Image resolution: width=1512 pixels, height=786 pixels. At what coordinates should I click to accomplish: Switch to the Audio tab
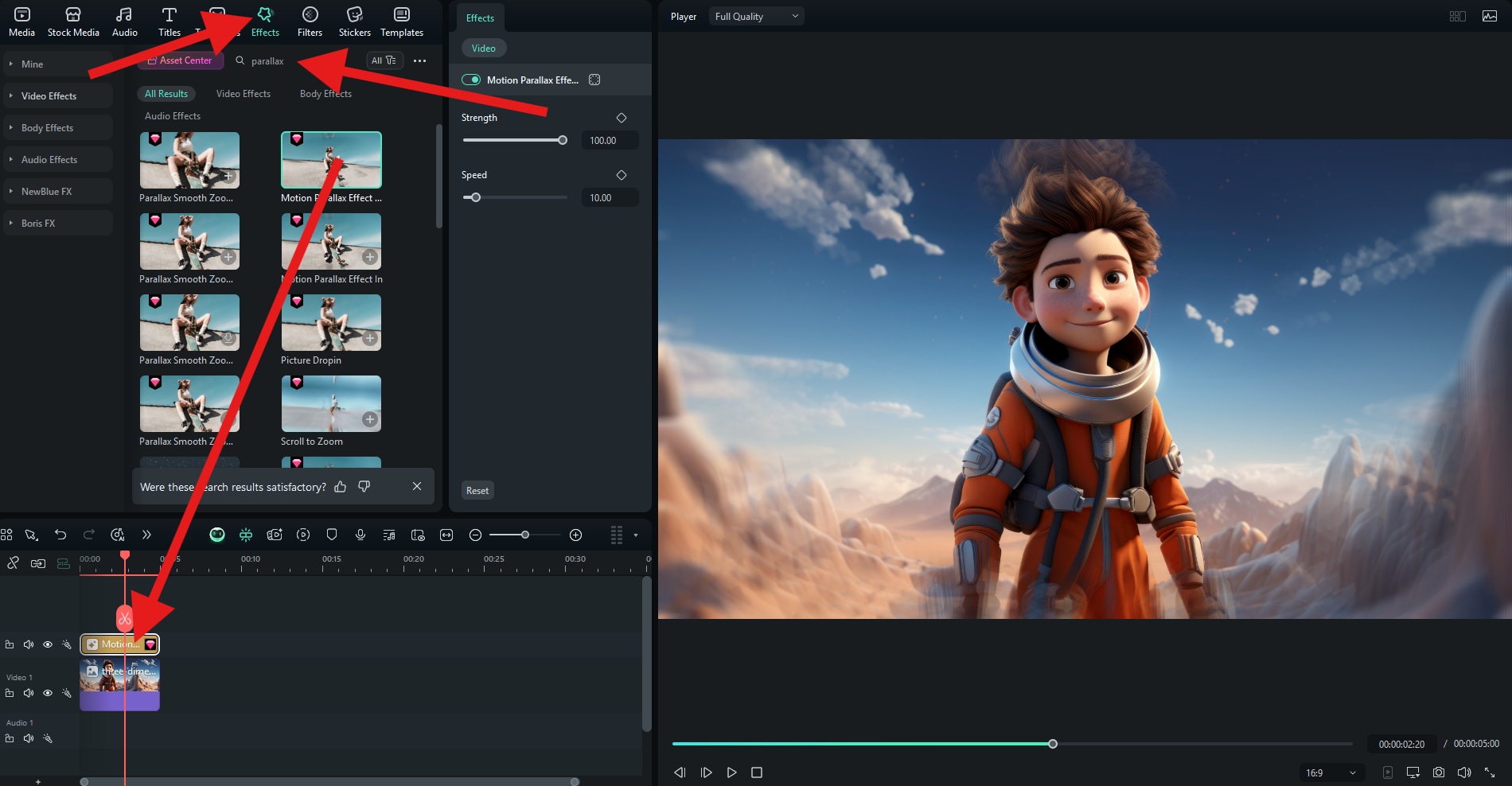click(x=124, y=22)
